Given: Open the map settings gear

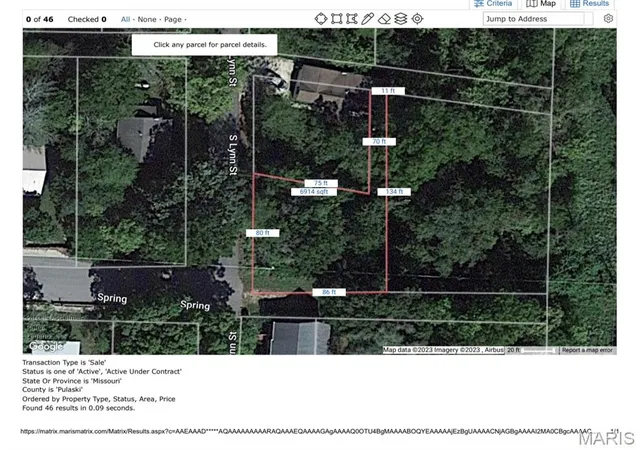Looking at the screenshot, I should [x=608, y=19].
